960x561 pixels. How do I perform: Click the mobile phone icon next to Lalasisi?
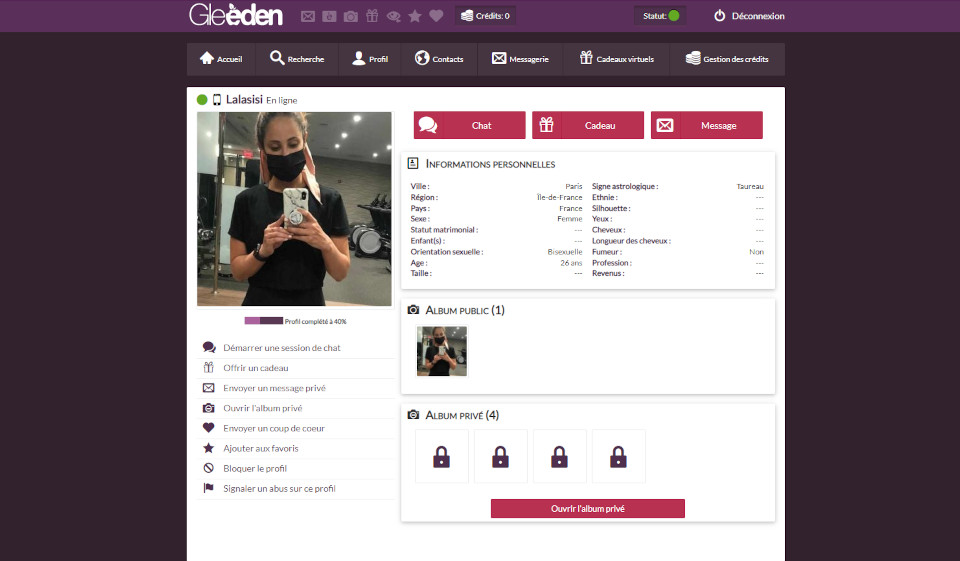(x=217, y=99)
